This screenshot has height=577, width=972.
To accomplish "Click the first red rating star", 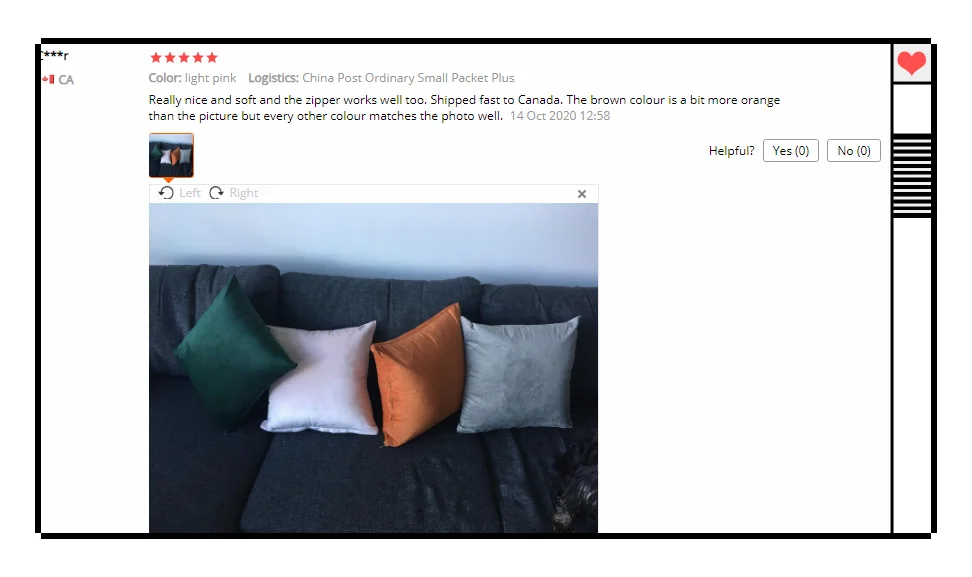I will 156,58.
